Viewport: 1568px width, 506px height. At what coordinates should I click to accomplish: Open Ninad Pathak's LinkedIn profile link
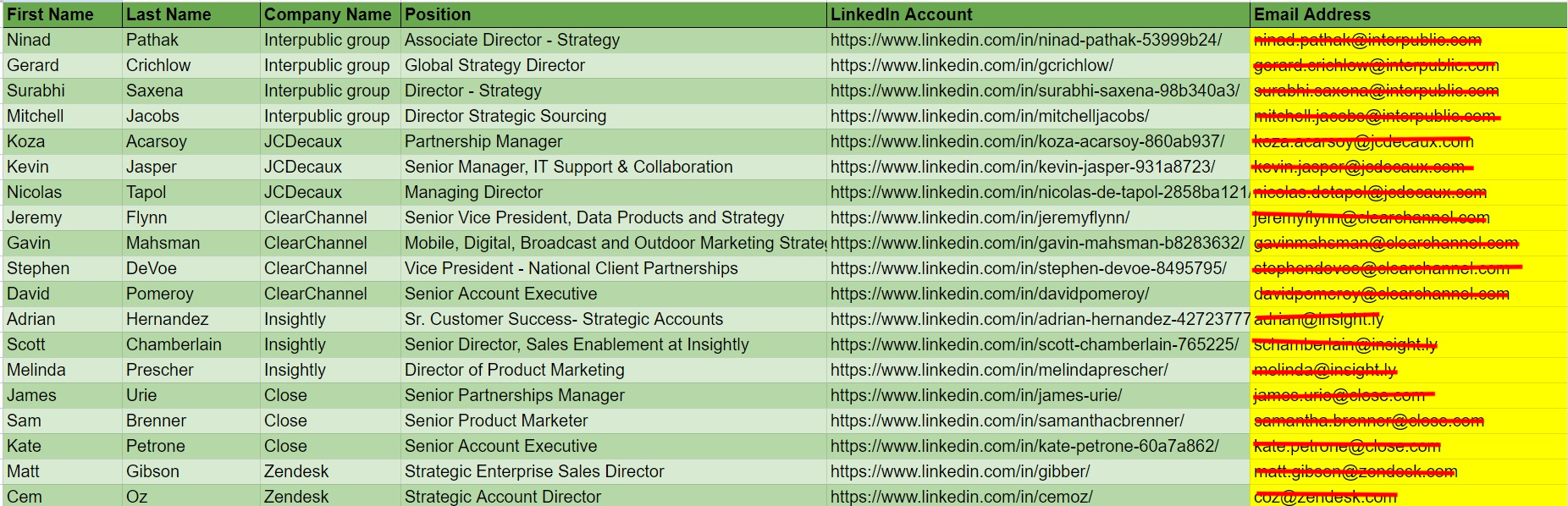coord(1025,40)
